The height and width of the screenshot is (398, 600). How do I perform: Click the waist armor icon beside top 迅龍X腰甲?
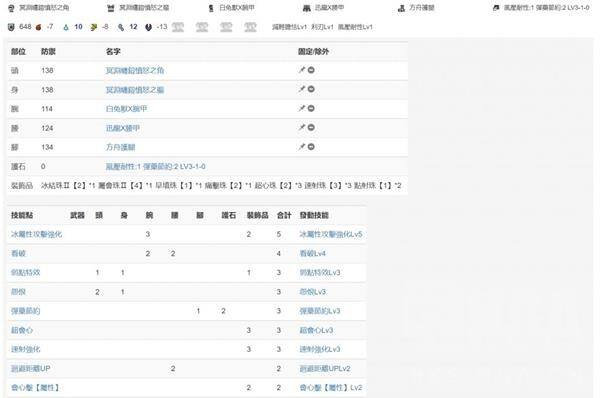click(x=307, y=8)
